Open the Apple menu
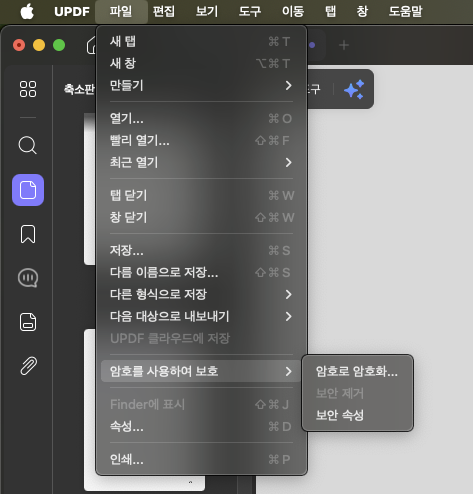473x494 pixels. (x=27, y=12)
